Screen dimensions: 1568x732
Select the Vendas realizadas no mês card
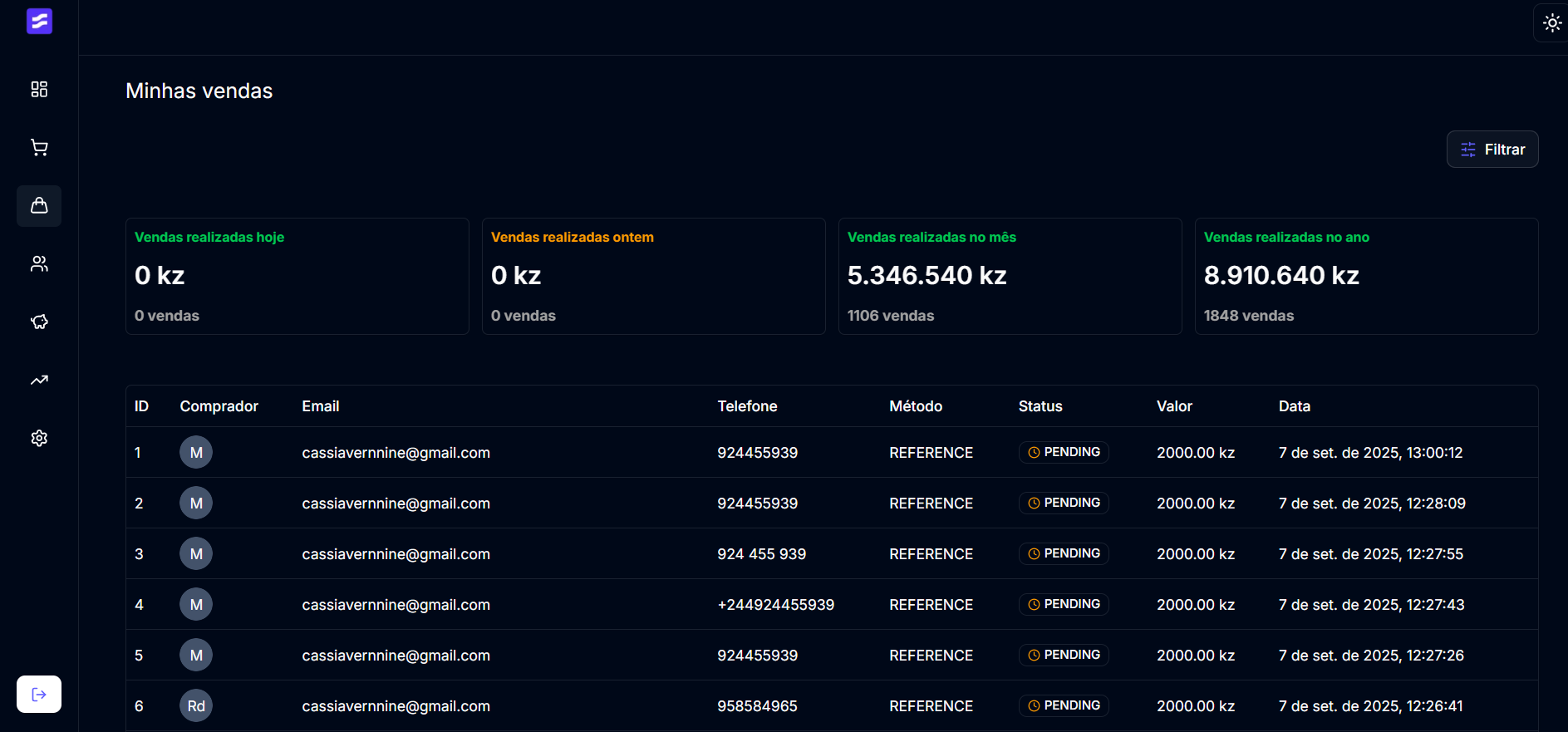click(1010, 276)
